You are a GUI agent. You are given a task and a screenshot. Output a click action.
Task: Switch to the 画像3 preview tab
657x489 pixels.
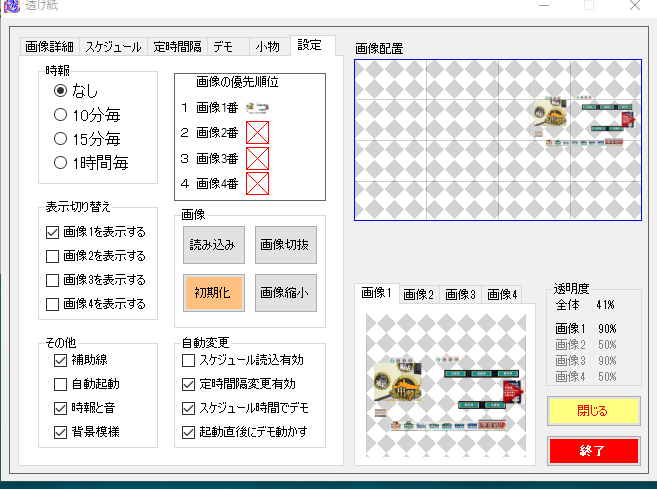[x=460, y=294]
